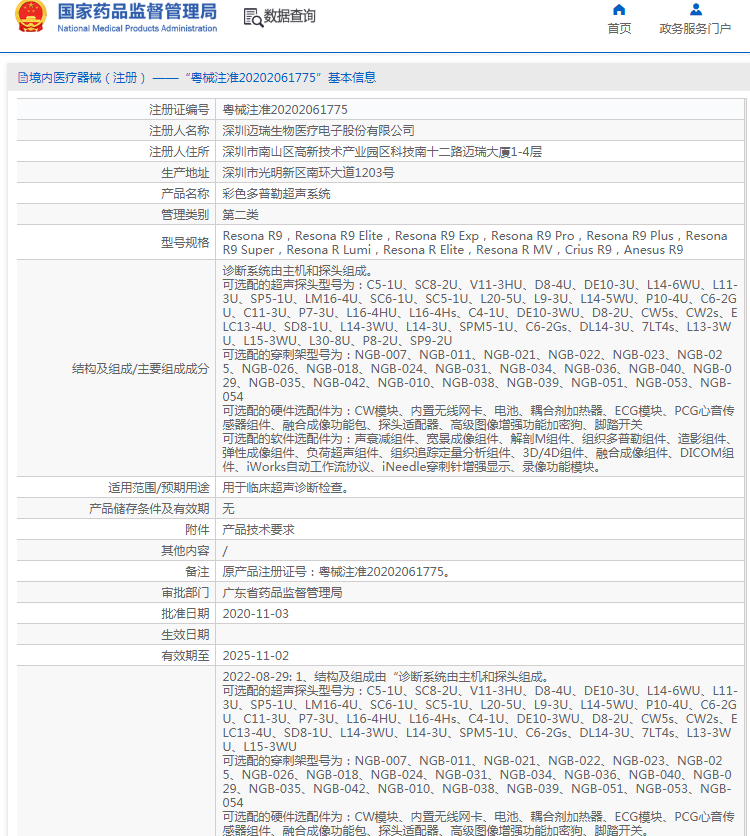
Task: Open the 数据查询 search icon
Action: point(253,18)
